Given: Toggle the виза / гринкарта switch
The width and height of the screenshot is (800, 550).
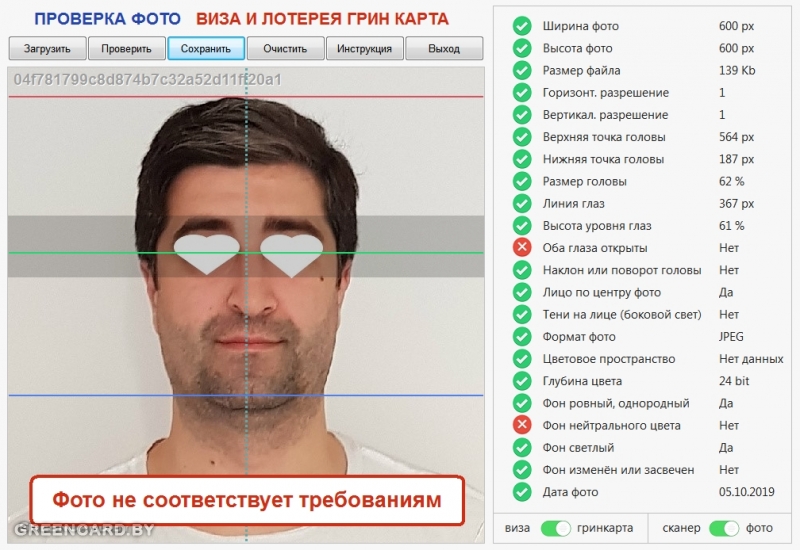Looking at the screenshot, I should [555, 528].
